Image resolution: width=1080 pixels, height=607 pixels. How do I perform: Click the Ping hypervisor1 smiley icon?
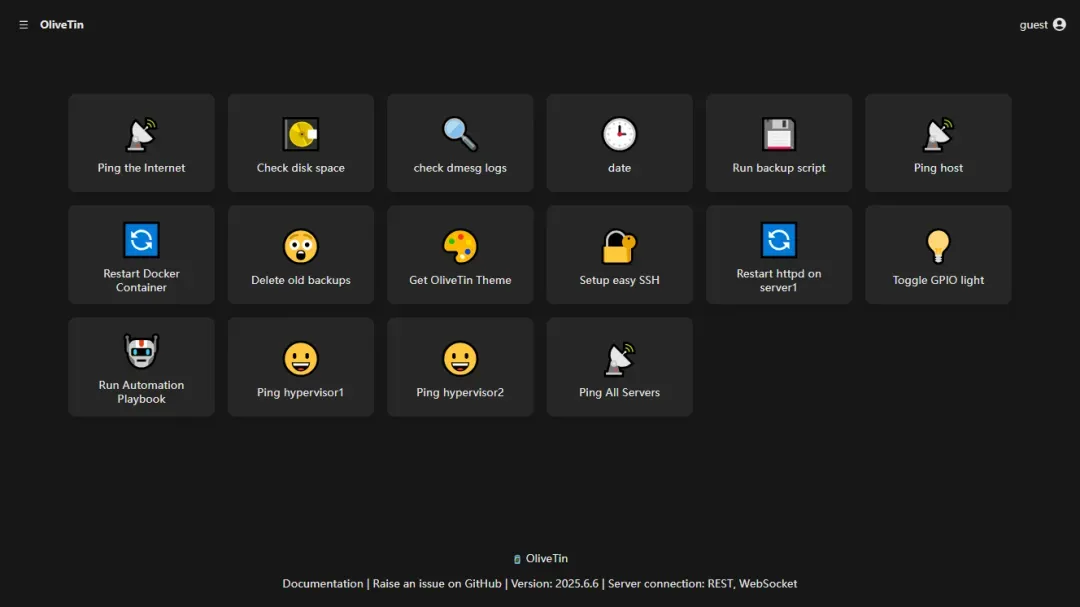point(301,358)
